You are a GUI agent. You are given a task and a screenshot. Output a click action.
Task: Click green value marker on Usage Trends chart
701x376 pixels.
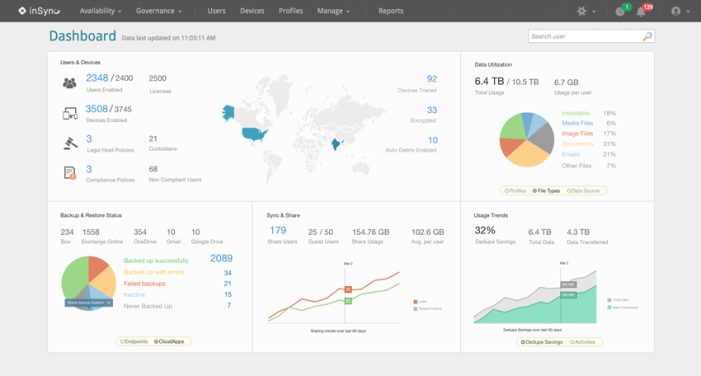tap(568, 295)
